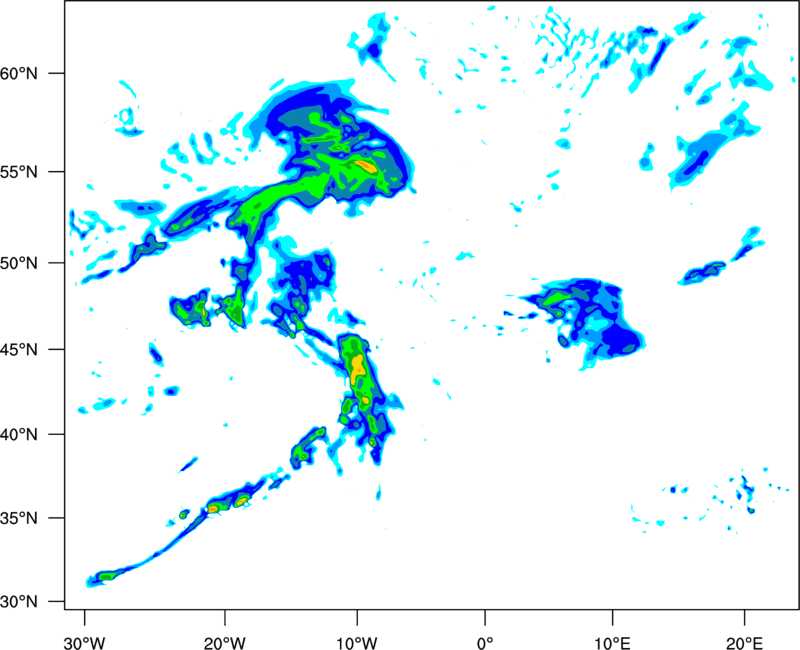Screen dimensions: 800x650
Task: Click the 35°N latitude label
Action: point(19,518)
